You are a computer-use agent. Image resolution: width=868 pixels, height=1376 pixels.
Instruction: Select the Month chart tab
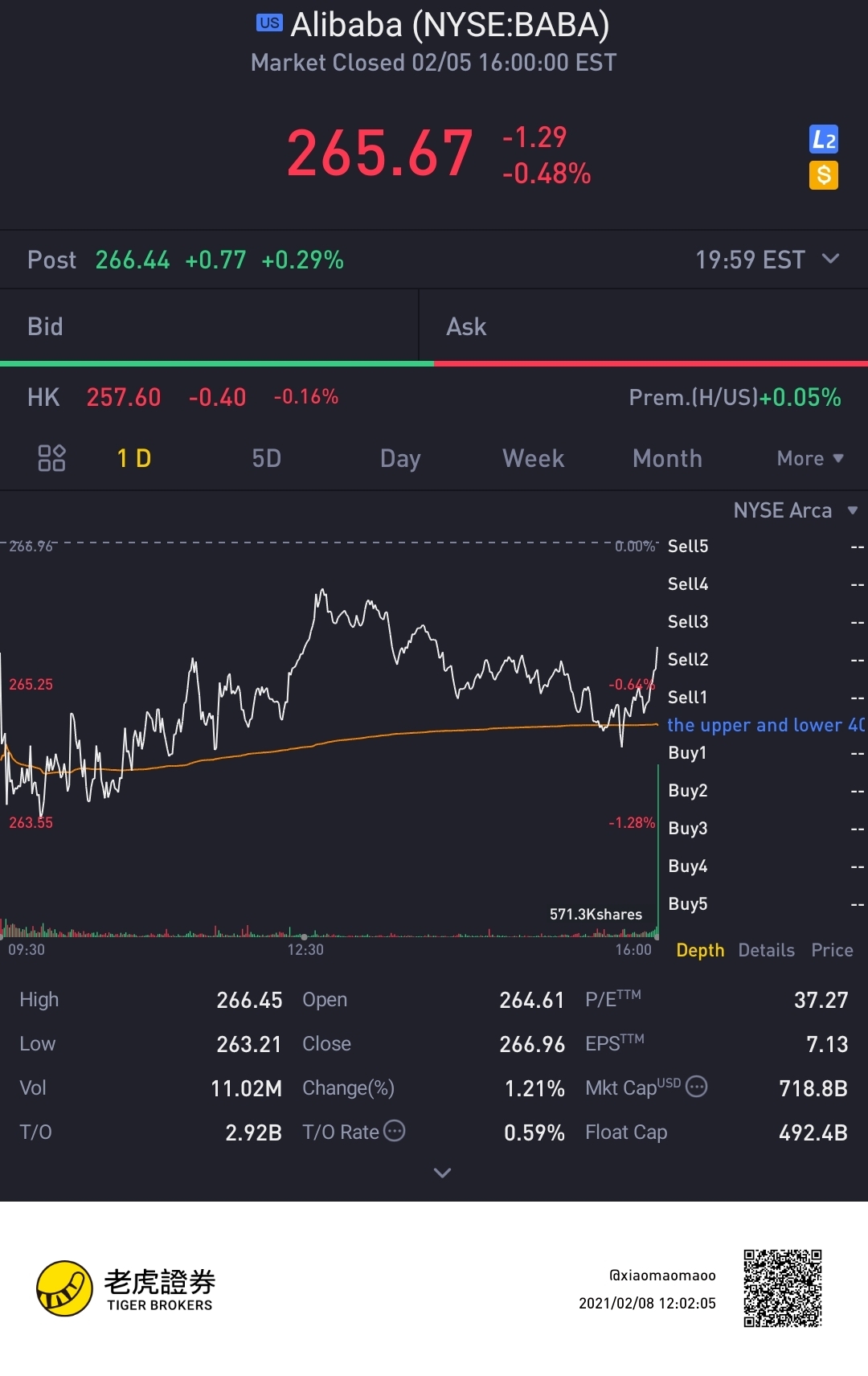(667, 458)
